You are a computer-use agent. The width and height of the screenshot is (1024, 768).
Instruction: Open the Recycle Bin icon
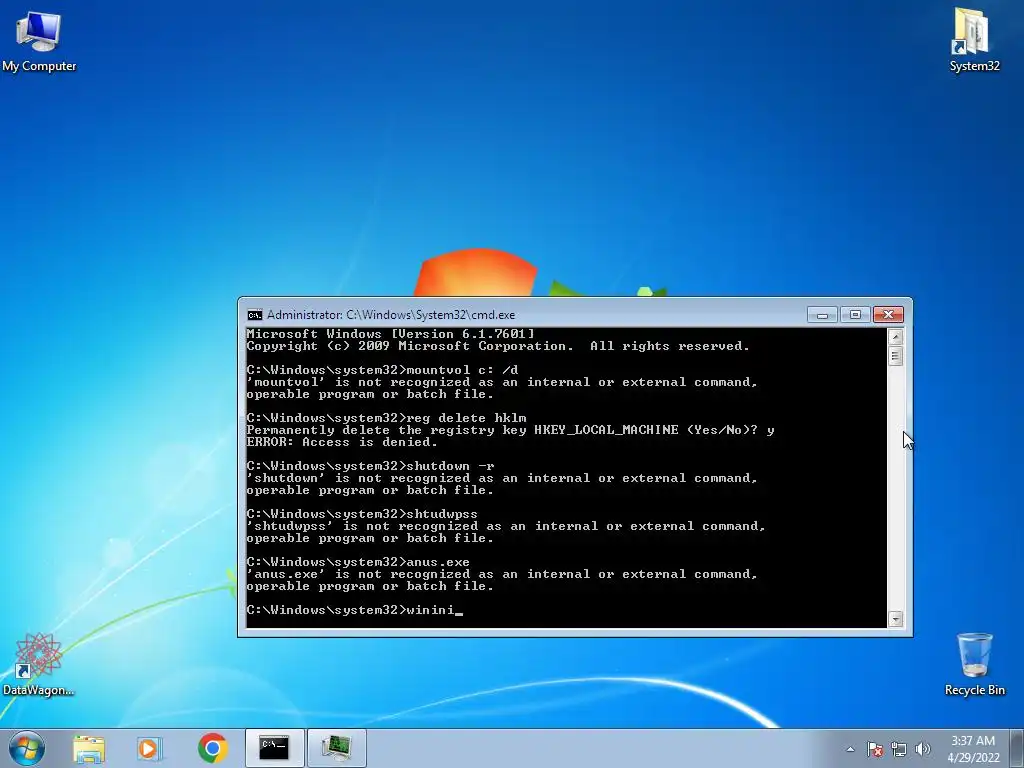(974, 664)
